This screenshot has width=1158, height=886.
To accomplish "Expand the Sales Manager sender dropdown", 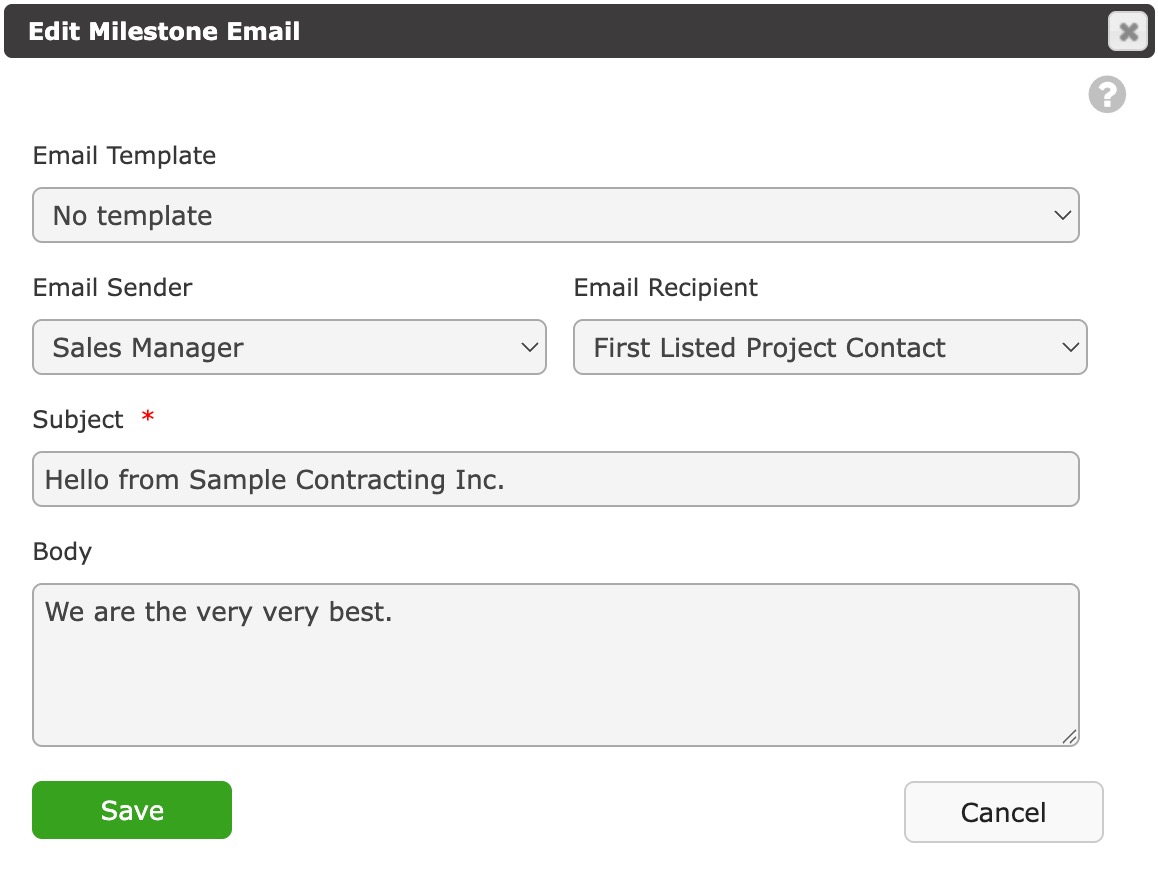I will click(x=290, y=347).
